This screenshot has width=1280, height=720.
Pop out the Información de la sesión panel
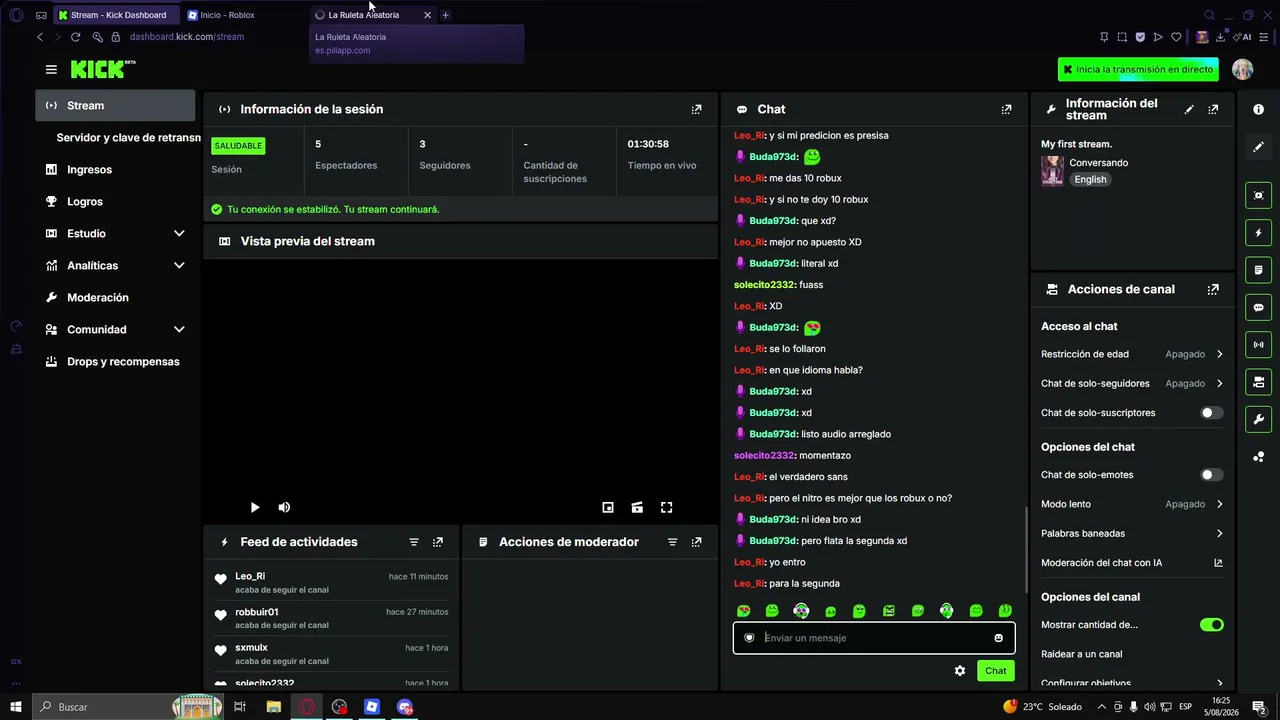click(x=696, y=109)
